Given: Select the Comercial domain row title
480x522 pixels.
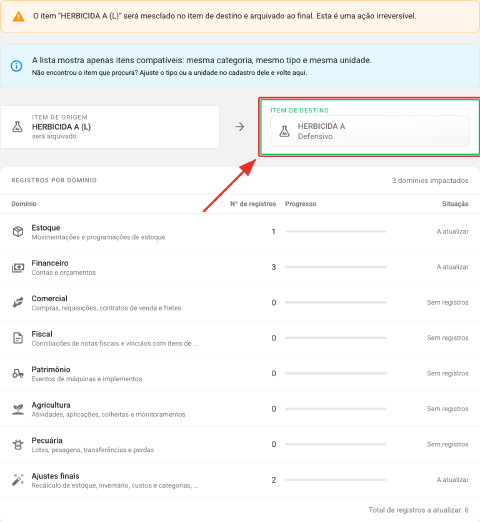Looking at the screenshot, I should [49, 298].
